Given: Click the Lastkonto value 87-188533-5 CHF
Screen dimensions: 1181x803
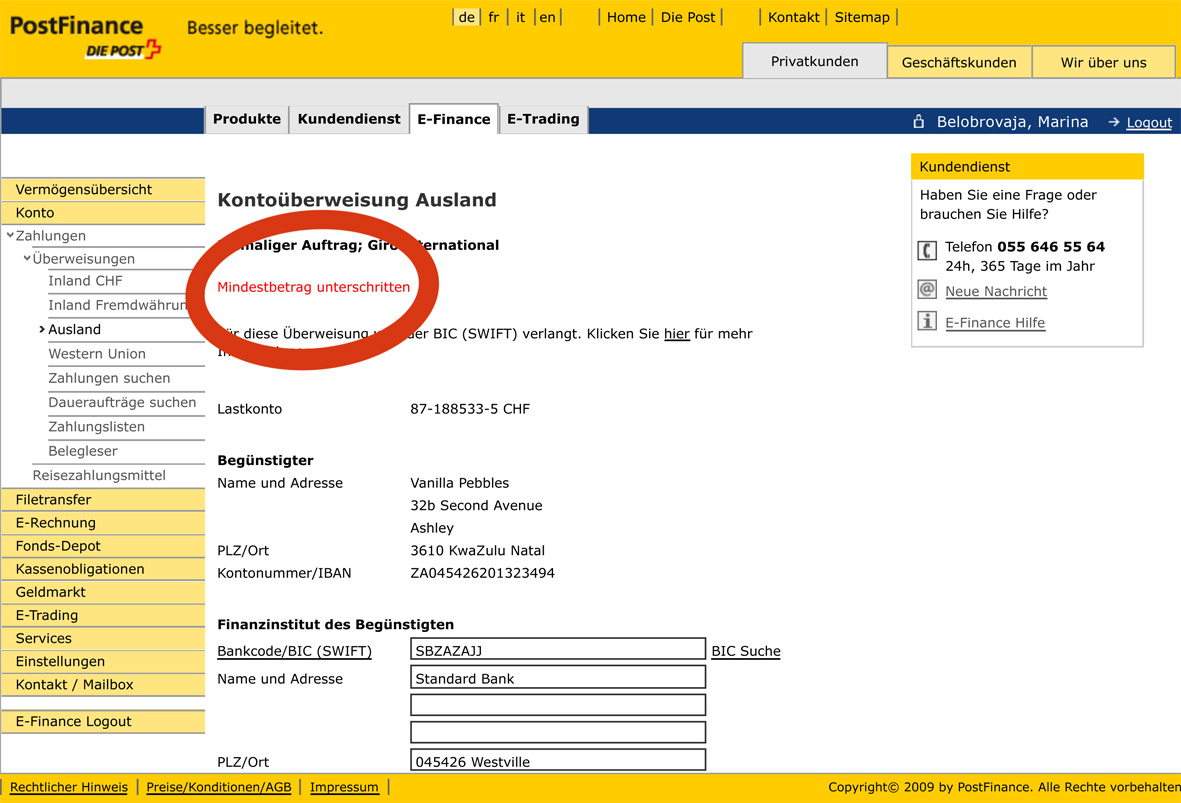Looking at the screenshot, I should pos(470,409).
